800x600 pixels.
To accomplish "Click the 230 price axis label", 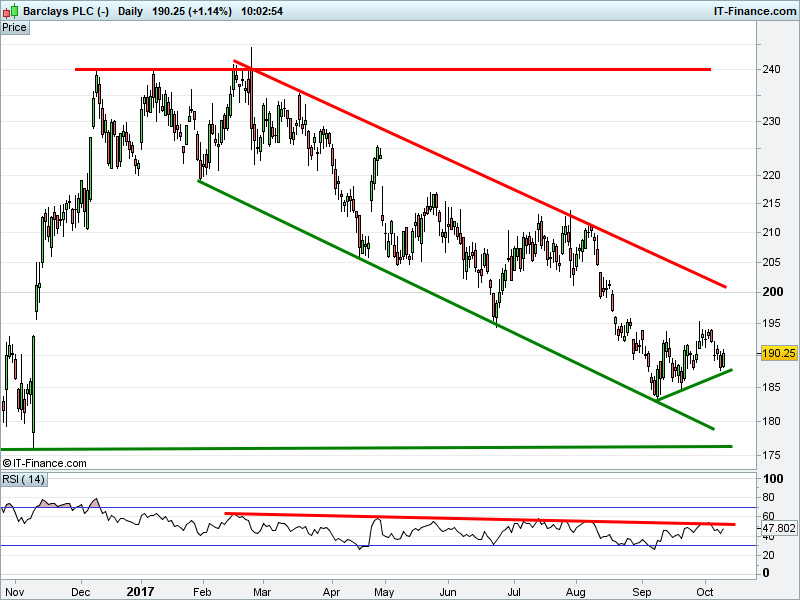I will [771, 121].
